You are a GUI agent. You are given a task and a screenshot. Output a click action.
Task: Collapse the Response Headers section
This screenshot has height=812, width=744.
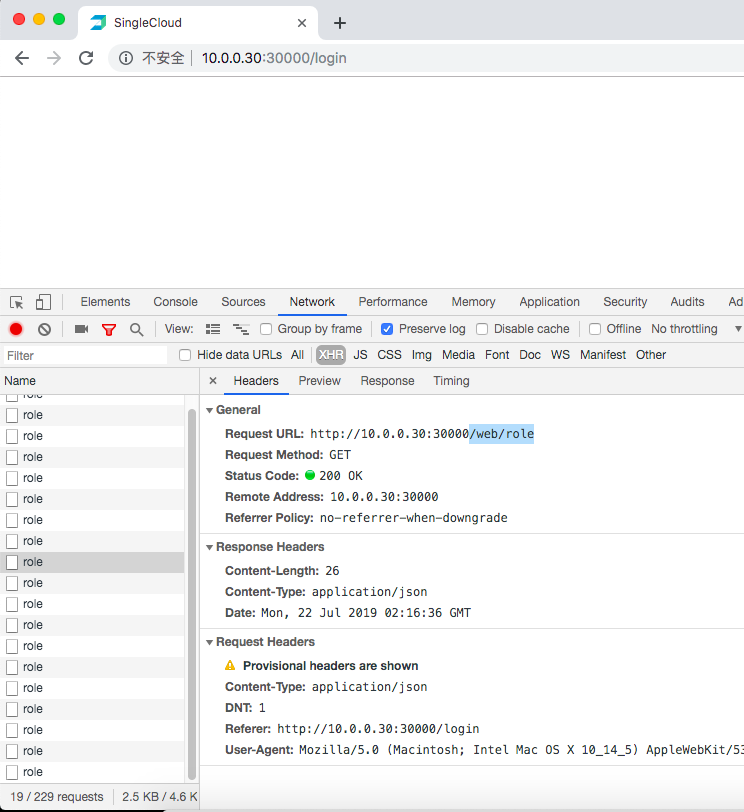point(210,547)
